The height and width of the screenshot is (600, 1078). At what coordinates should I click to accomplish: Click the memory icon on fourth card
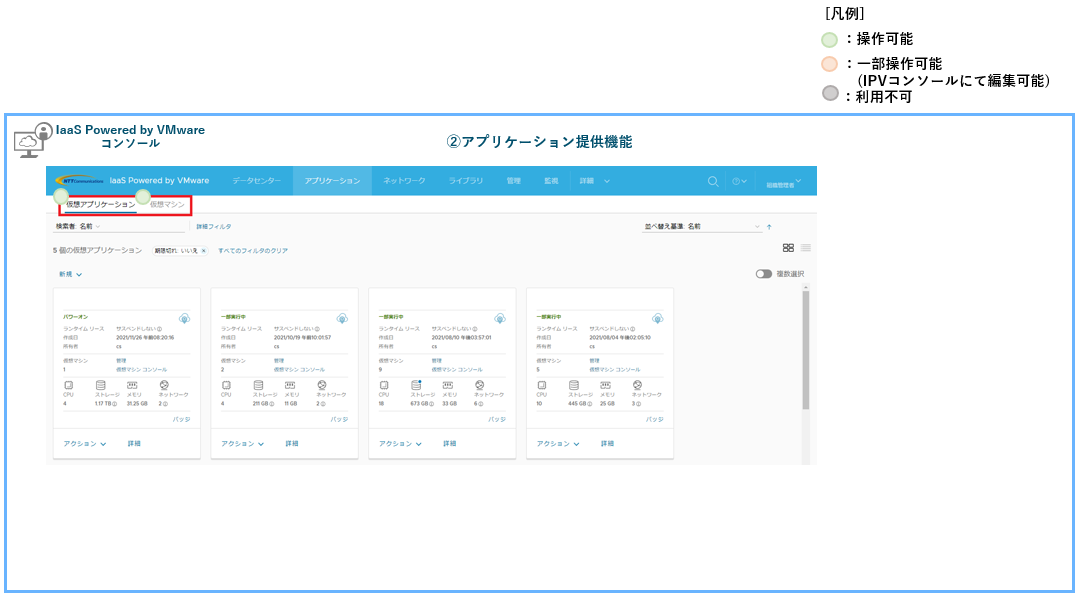click(x=606, y=385)
